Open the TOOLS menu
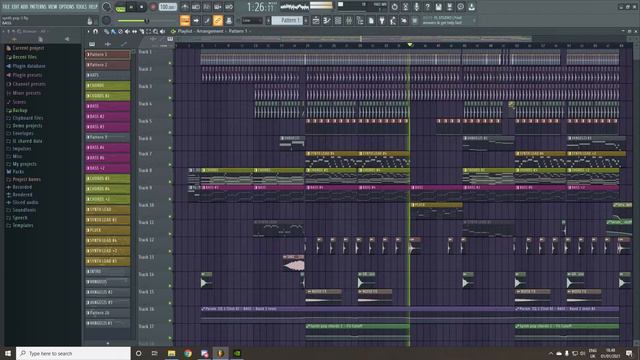The image size is (640, 360). click(81, 7)
